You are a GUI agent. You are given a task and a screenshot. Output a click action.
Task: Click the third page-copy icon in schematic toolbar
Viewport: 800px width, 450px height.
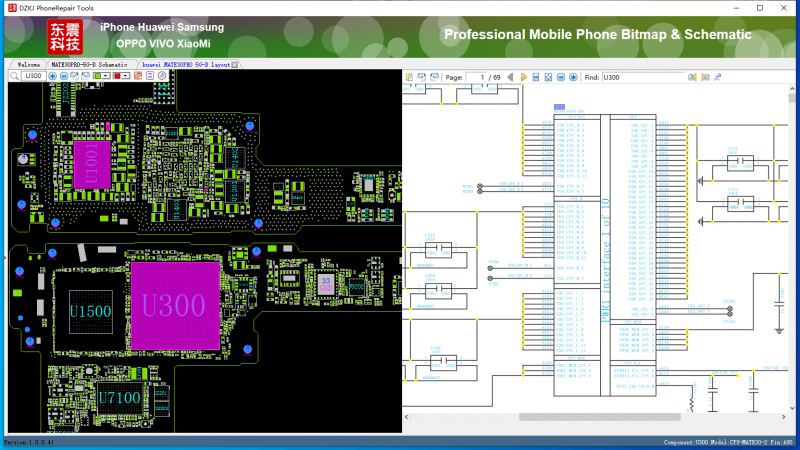434,77
